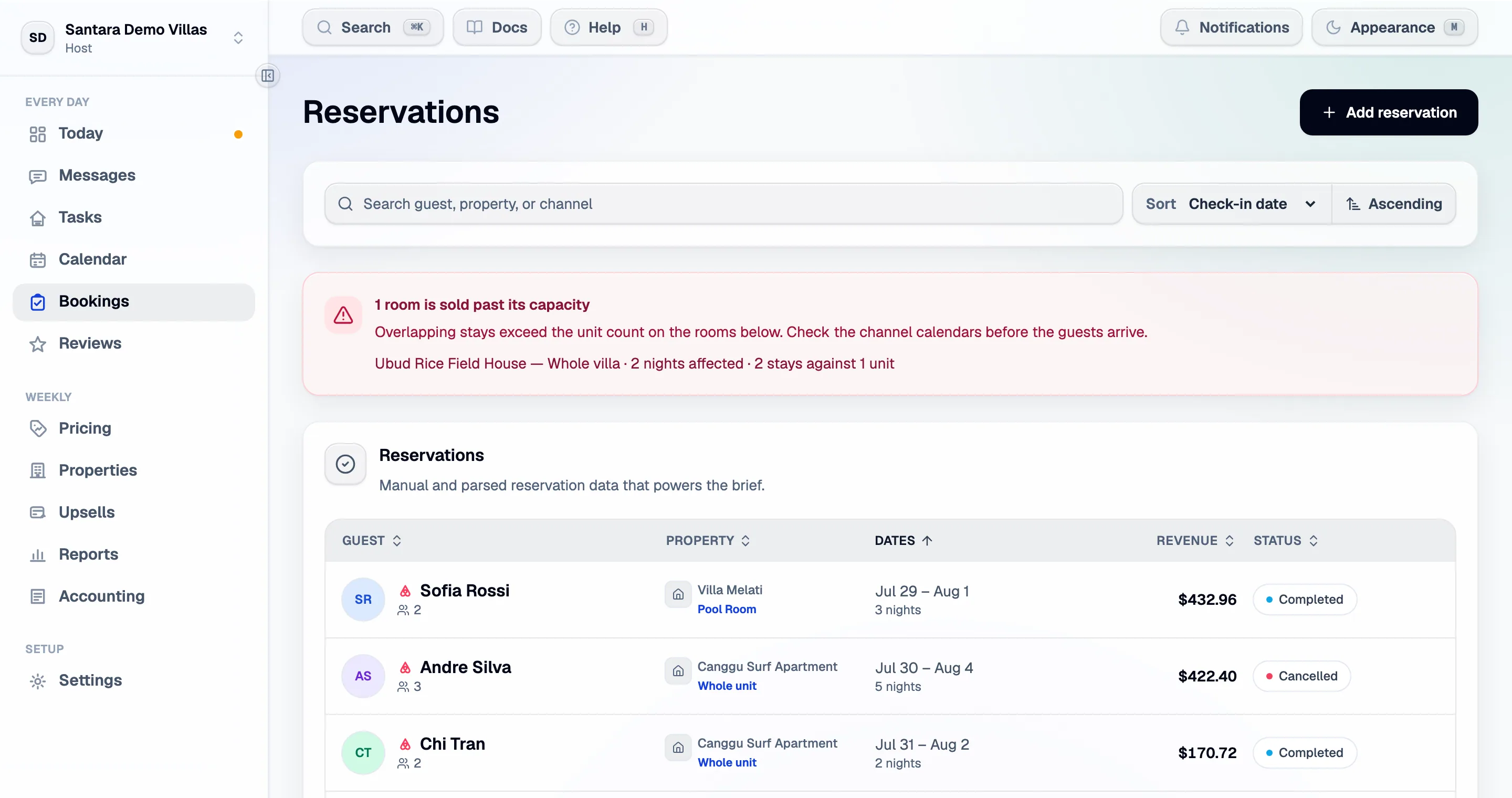
Task: Open Settings in the sidebar
Action: [x=134, y=680]
